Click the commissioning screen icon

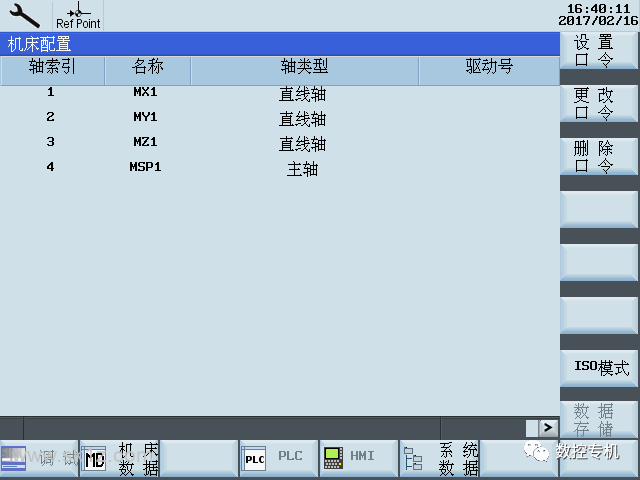click(13, 458)
